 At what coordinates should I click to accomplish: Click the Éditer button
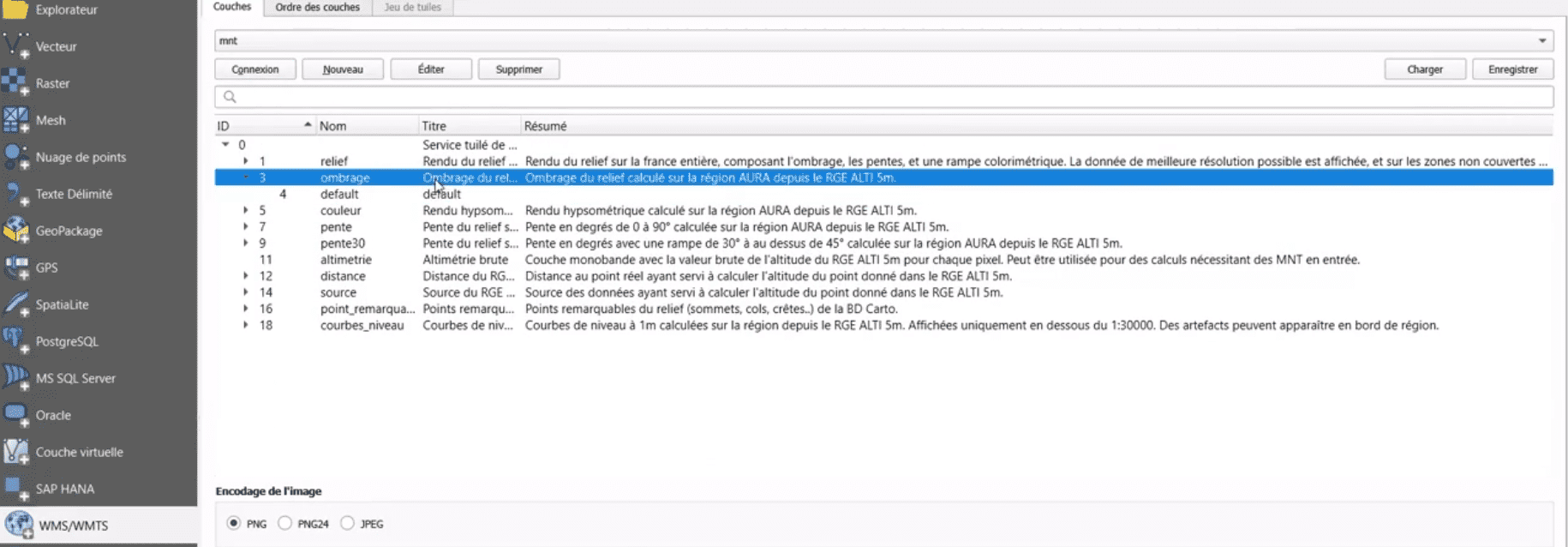[431, 69]
